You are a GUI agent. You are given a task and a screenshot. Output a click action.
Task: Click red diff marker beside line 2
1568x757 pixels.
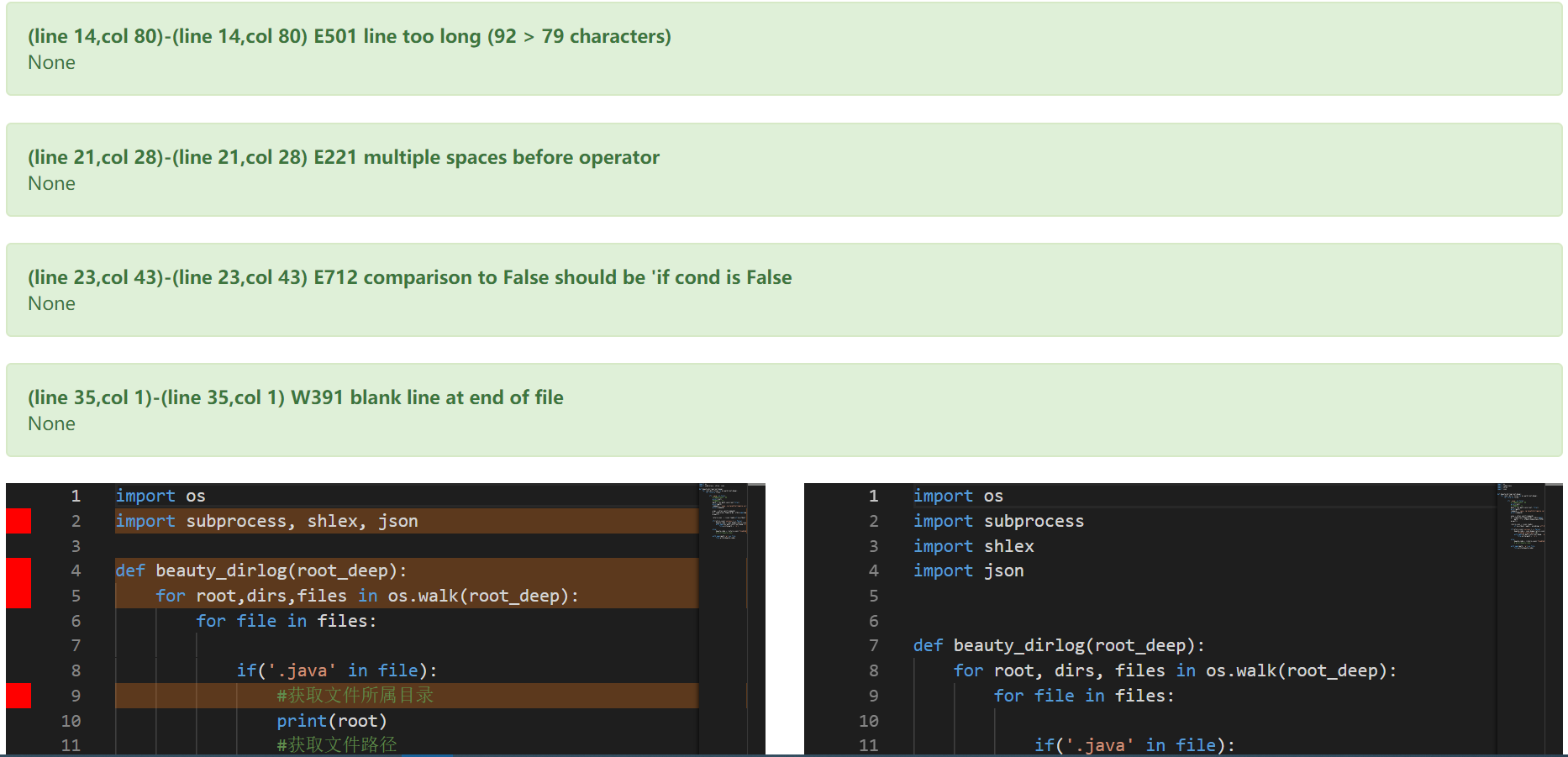[x=18, y=521]
